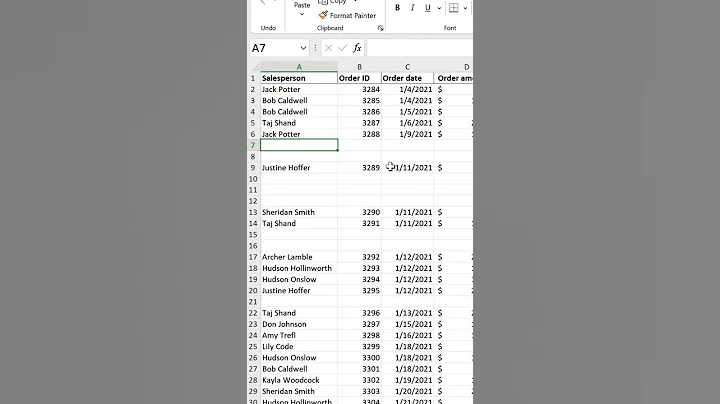Click the Order date header cell
This screenshot has height=404, width=720.
pyautogui.click(x=407, y=78)
